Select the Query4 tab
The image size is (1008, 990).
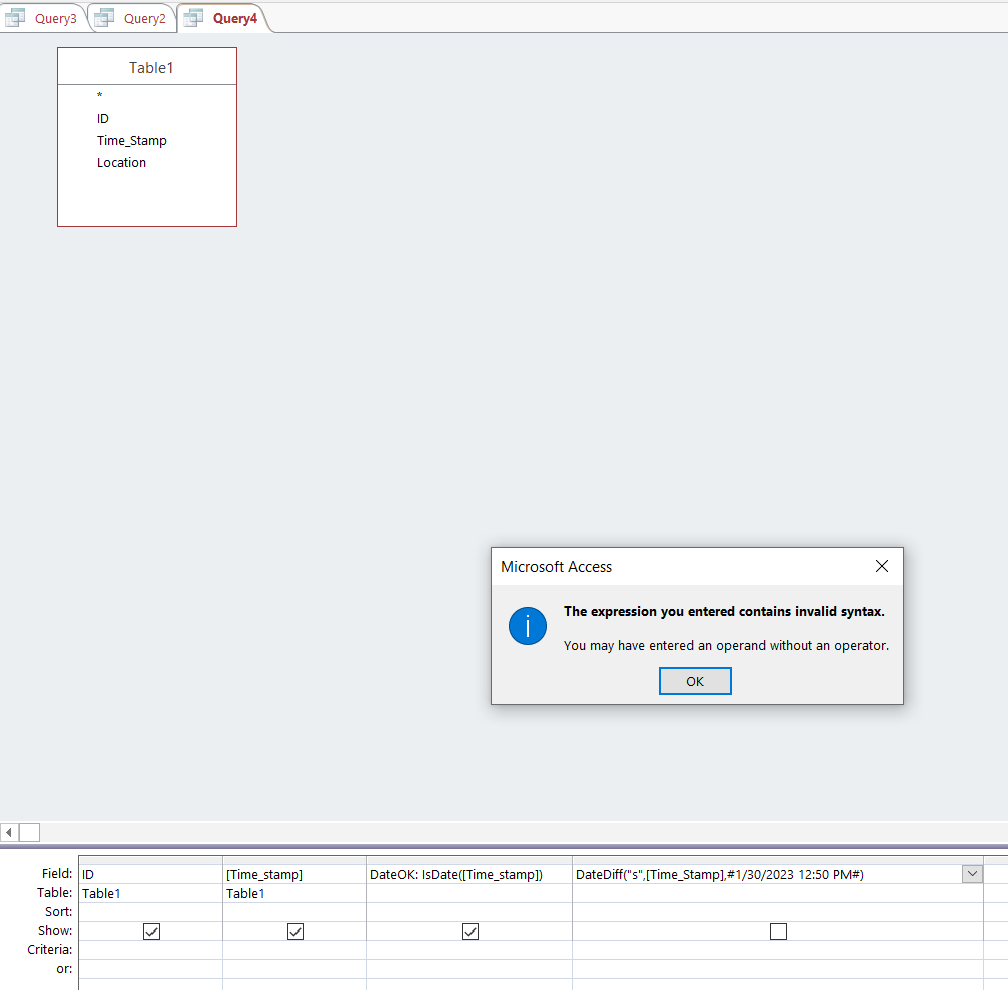[x=222, y=18]
